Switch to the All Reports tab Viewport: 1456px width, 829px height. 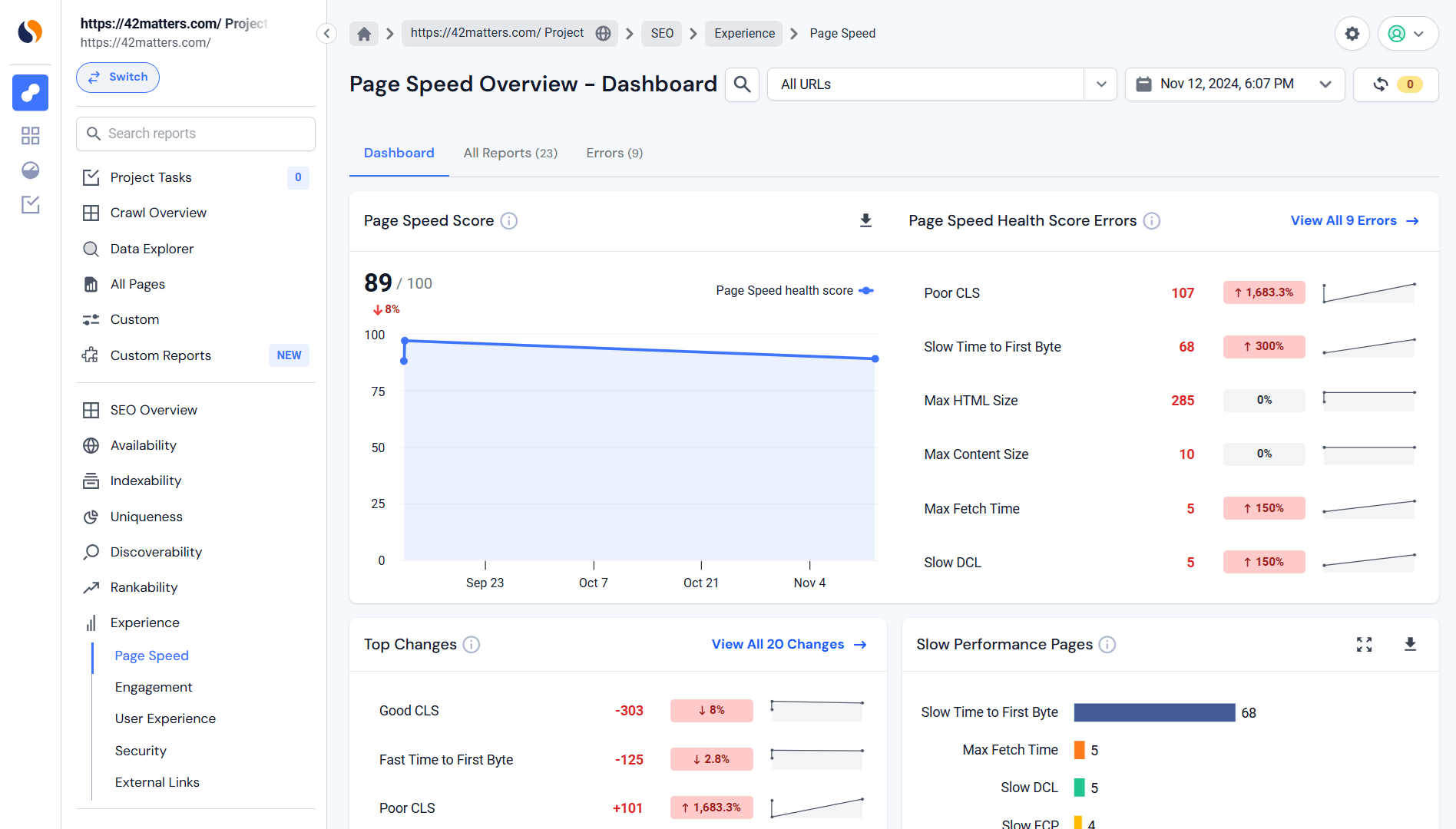(x=510, y=154)
